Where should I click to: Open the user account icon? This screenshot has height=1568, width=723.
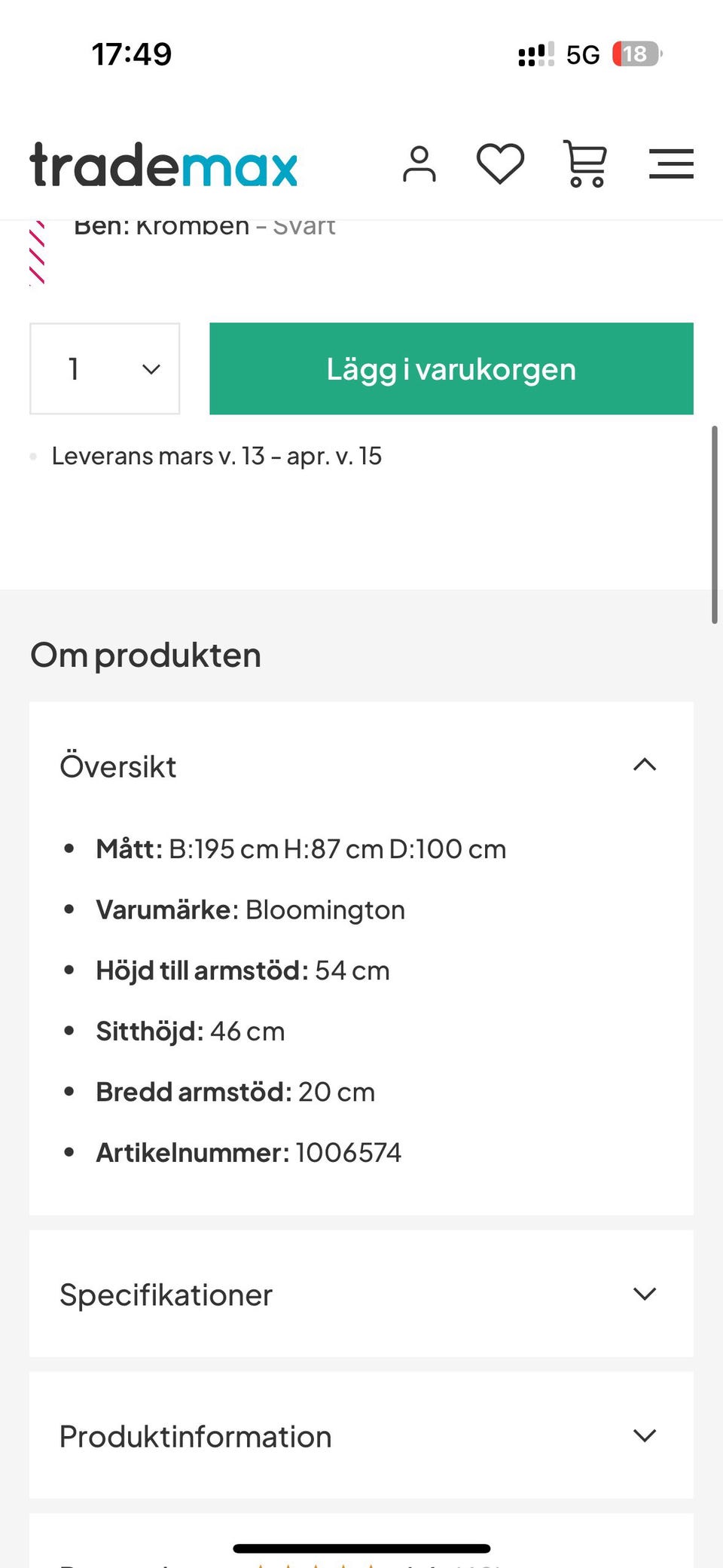tap(419, 164)
